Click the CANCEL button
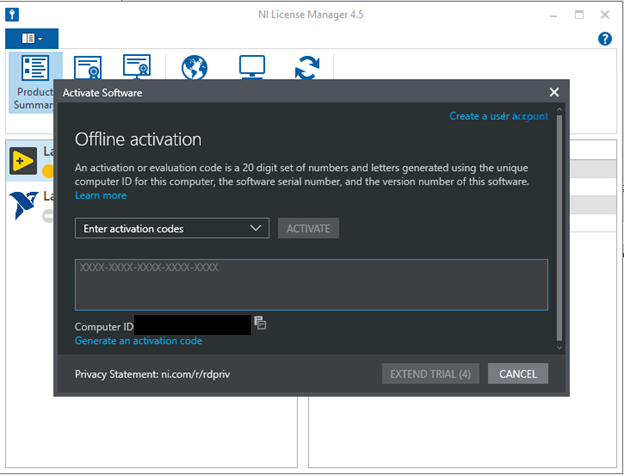The image size is (624, 475). (518, 374)
